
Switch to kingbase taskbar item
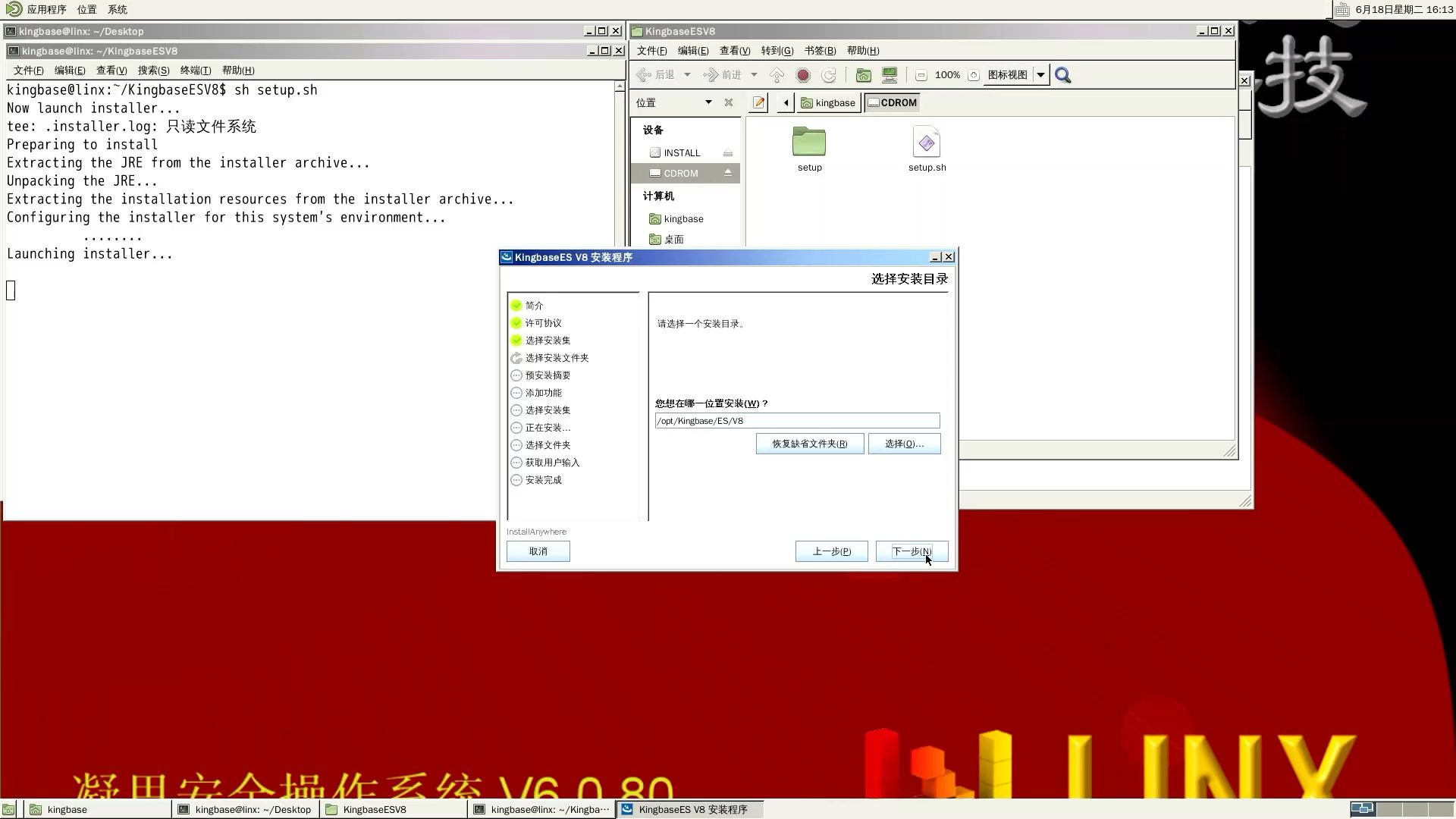pyautogui.click(x=97, y=809)
